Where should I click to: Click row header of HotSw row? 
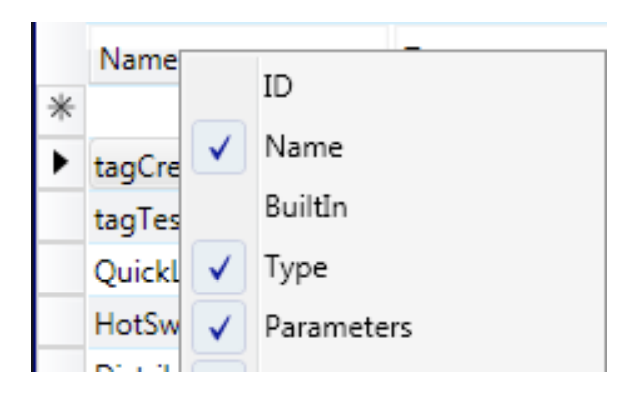click(61, 322)
